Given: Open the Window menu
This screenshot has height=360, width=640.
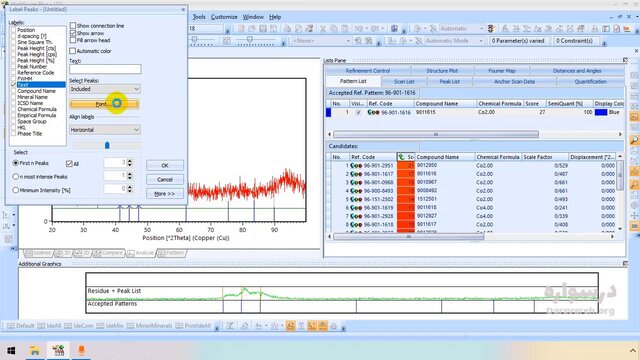Looking at the screenshot, I should (x=253, y=17).
